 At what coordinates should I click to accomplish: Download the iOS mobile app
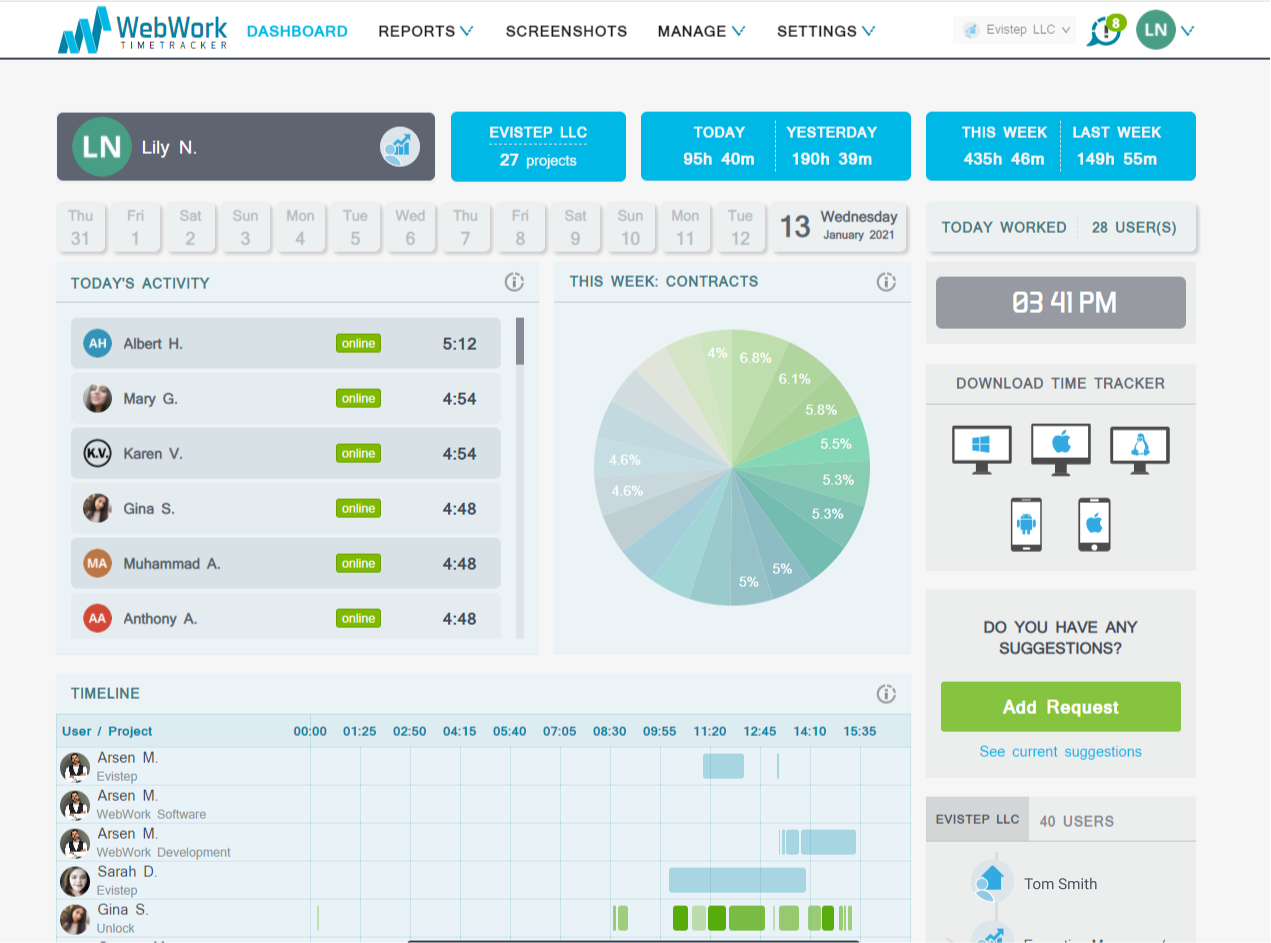pos(1093,523)
